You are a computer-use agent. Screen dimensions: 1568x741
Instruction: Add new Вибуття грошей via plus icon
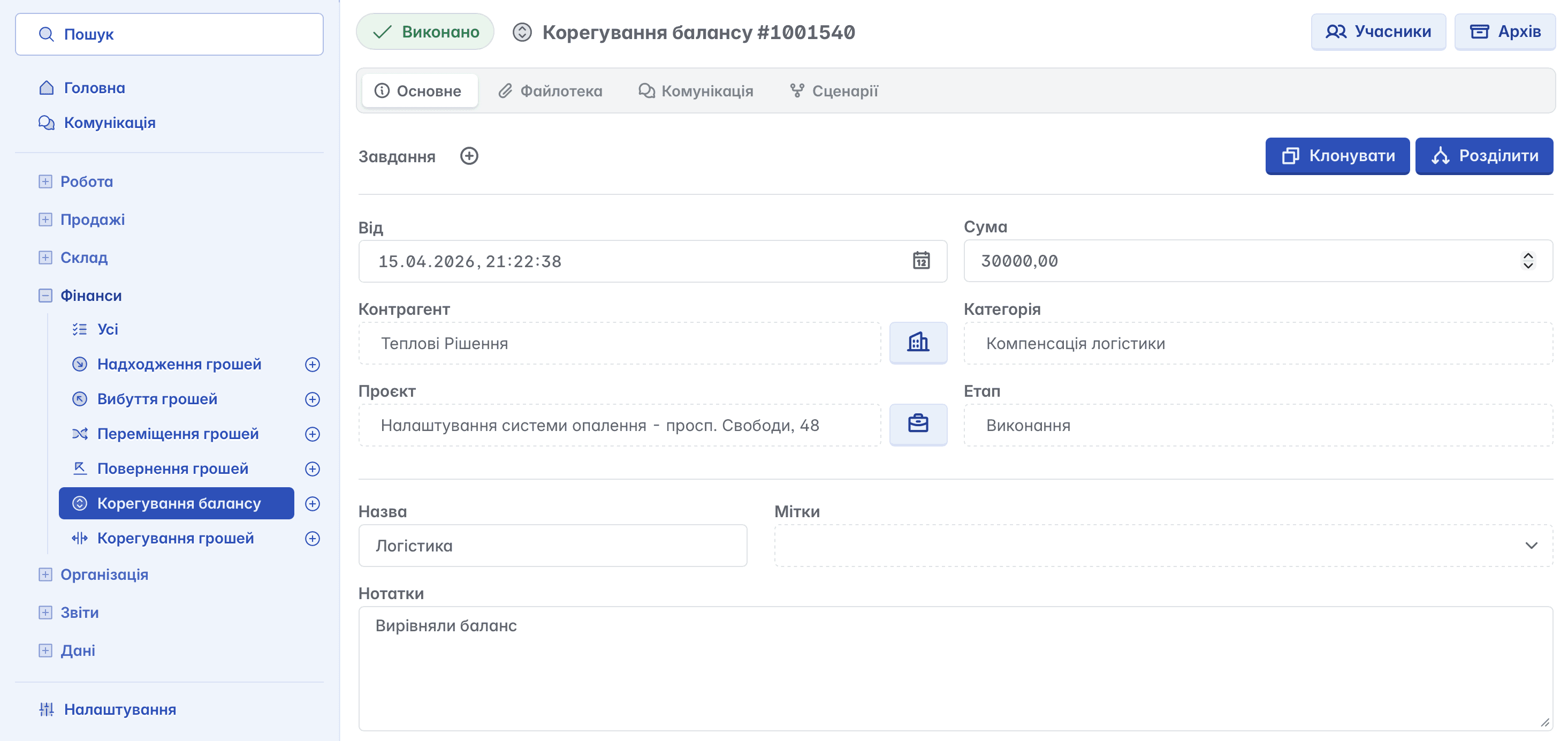tap(312, 399)
